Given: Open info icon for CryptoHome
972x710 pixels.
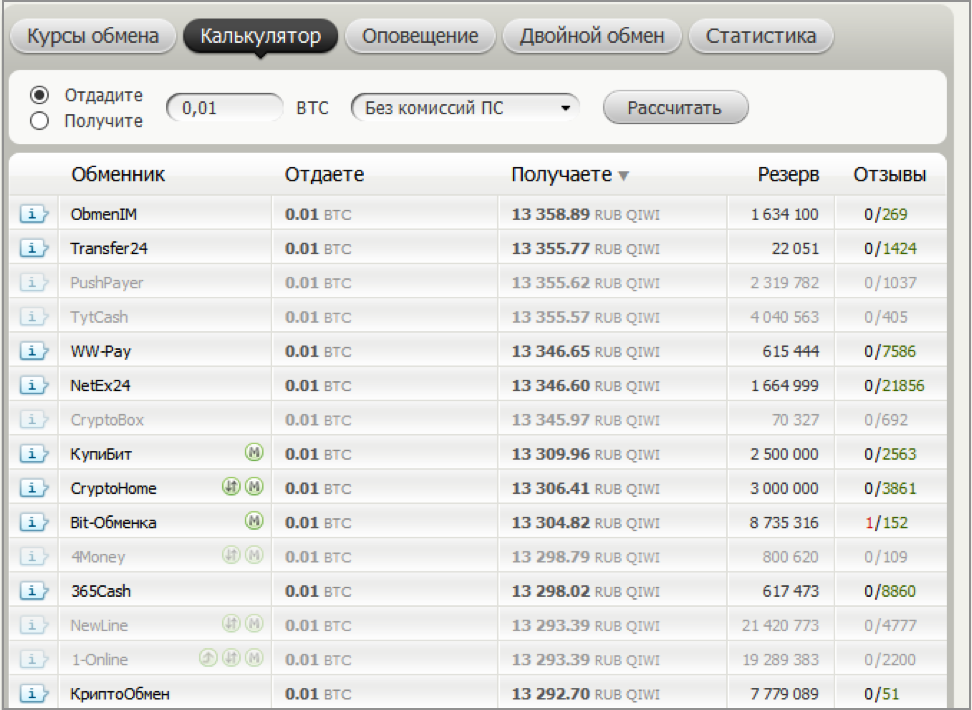Looking at the screenshot, I should coord(33,488).
